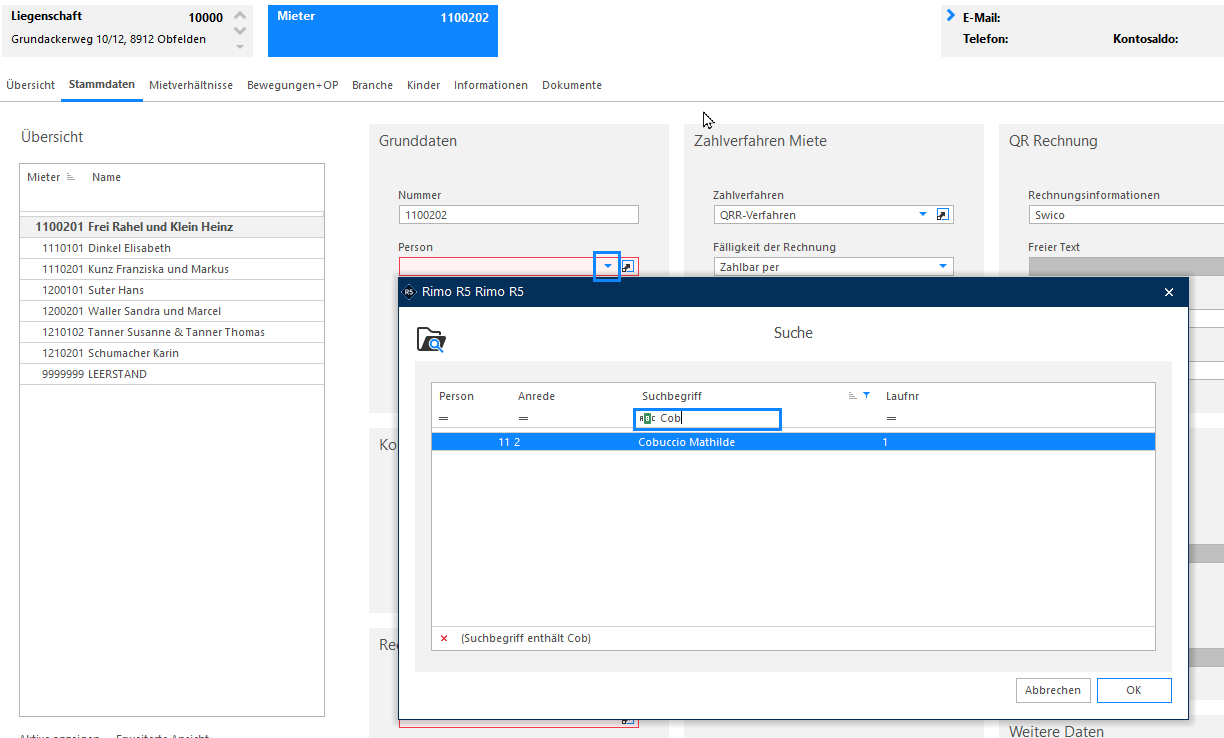Switch to the Übersicht tab

click(x=30, y=86)
